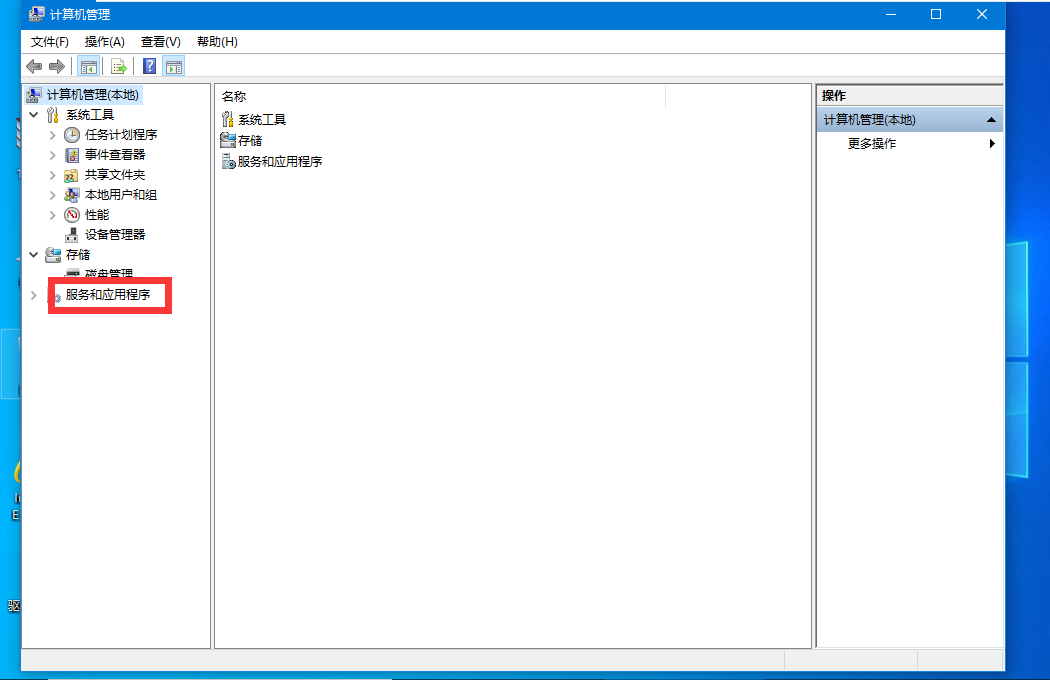Click the back navigation arrow

coord(34,66)
